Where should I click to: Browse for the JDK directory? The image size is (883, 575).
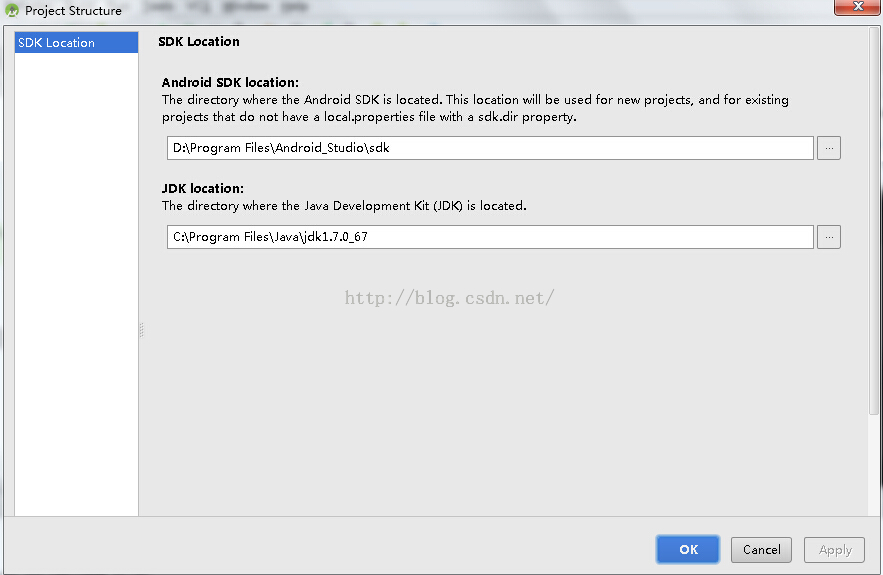(828, 237)
